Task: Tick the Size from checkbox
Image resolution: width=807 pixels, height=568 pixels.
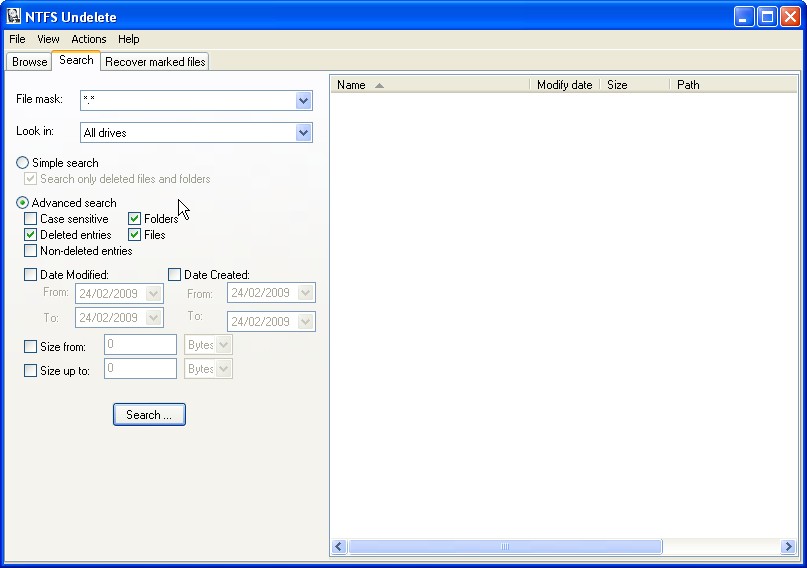Action: click(30, 347)
